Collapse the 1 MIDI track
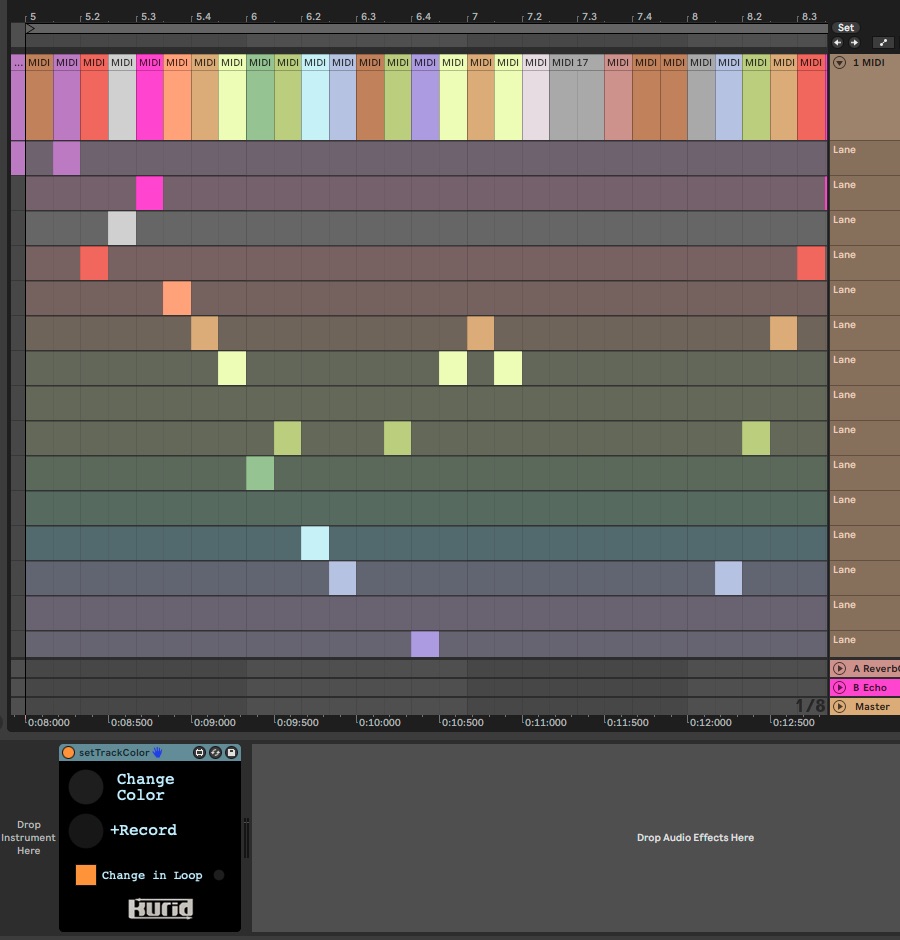 [x=839, y=62]
